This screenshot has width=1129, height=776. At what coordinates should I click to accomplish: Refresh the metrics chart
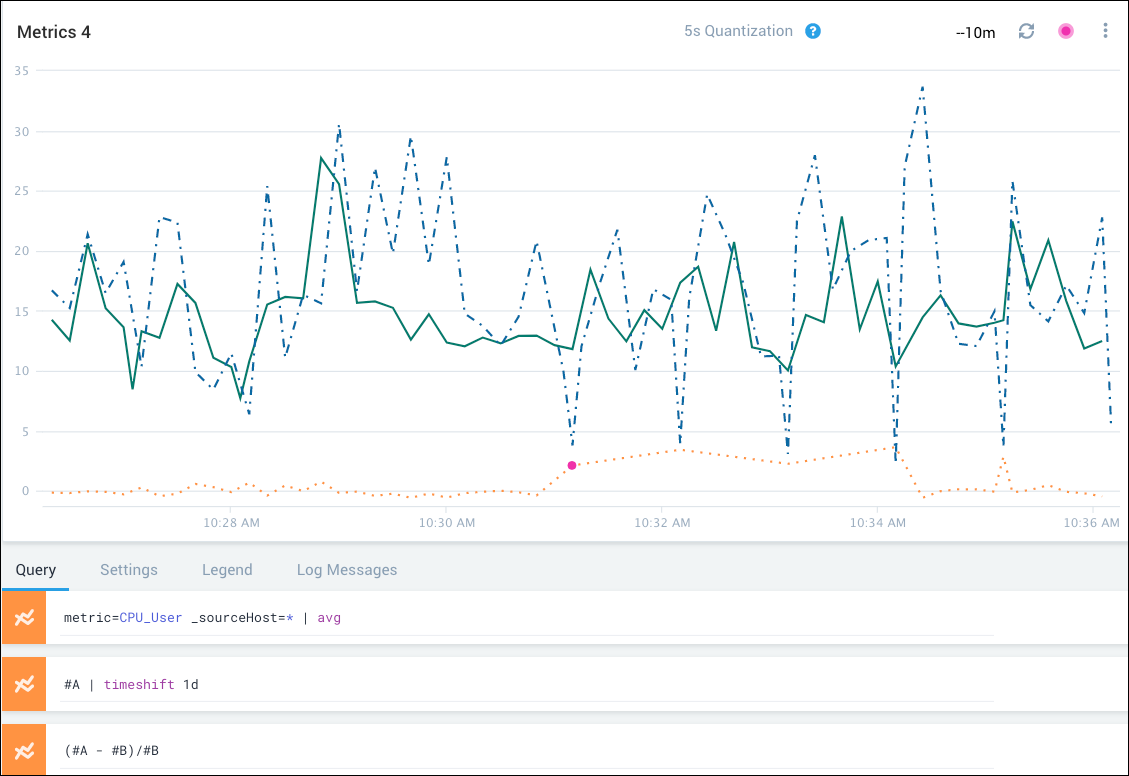1026,31
